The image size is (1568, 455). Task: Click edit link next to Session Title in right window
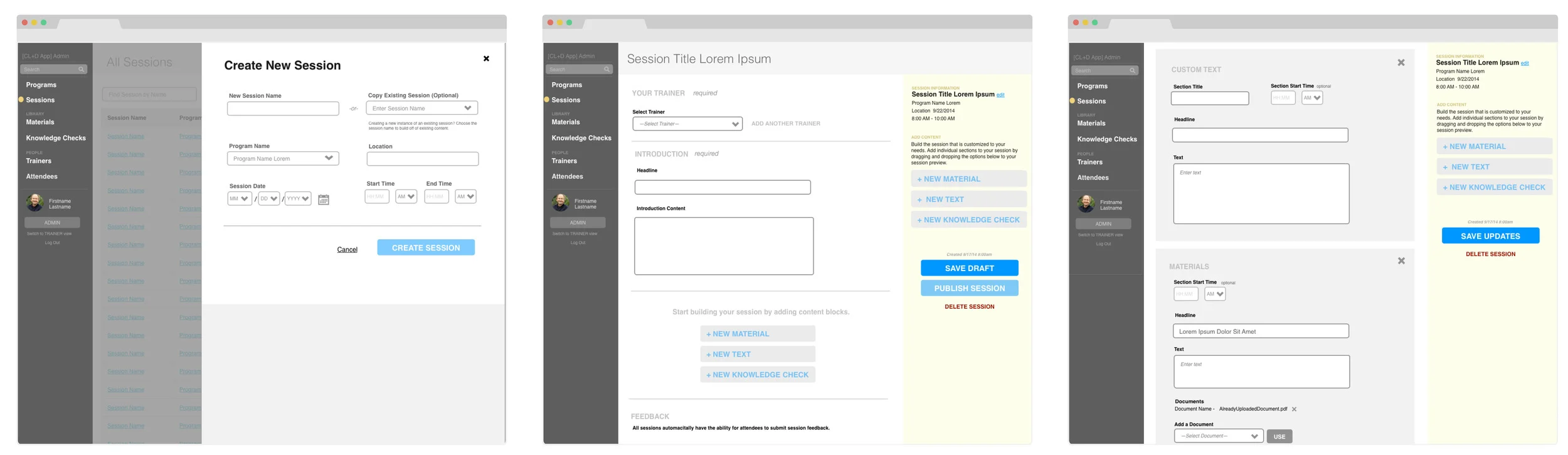point(1525,63)
